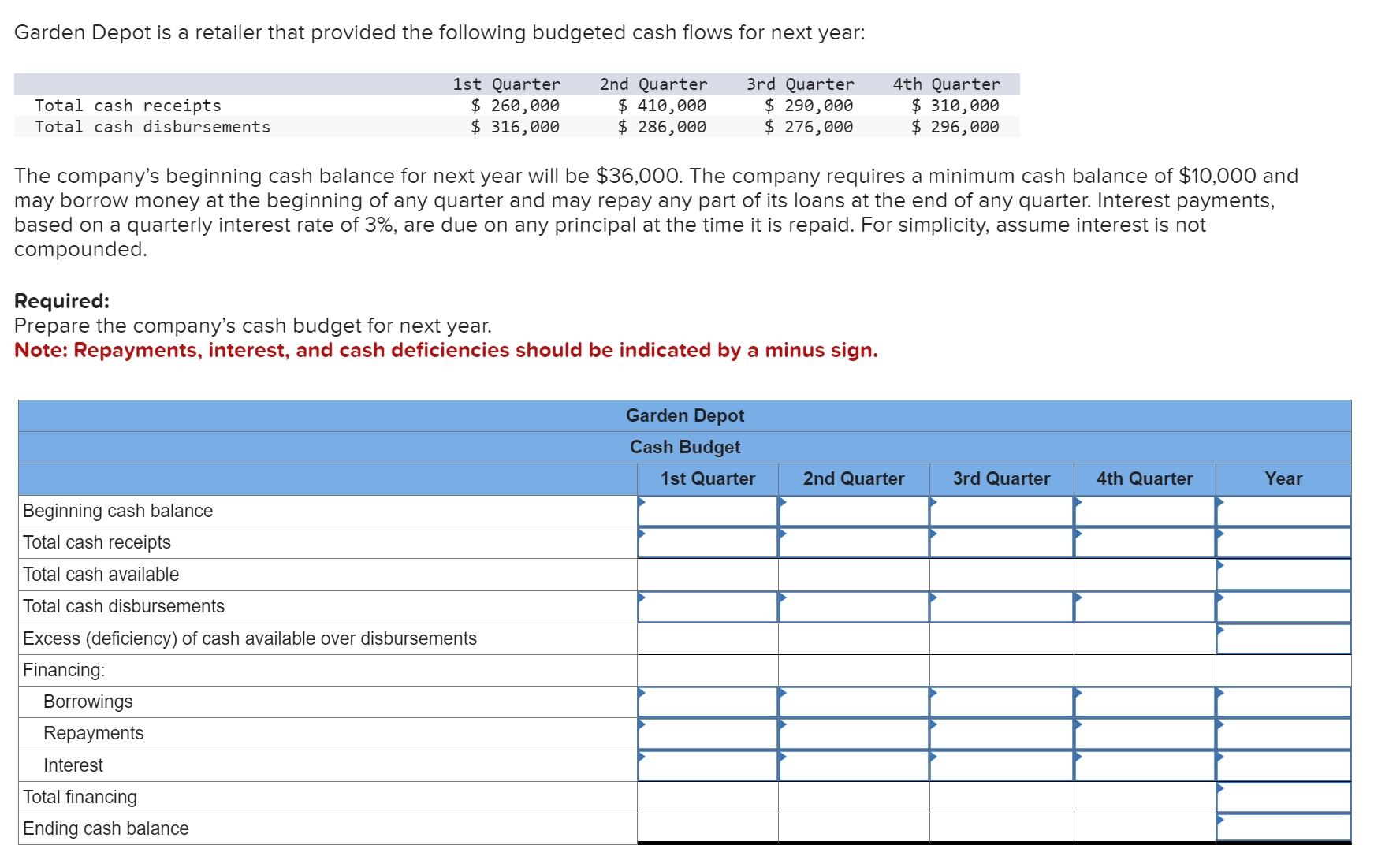Click budget Total cash receipts 1st Quarter cell

tap(708, 542)
